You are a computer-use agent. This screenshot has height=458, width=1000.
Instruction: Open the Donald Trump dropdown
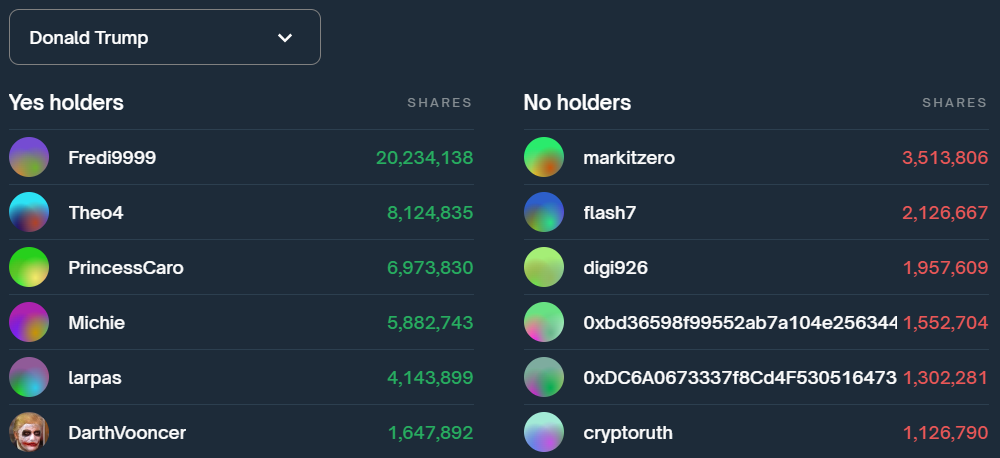[164, 38]
